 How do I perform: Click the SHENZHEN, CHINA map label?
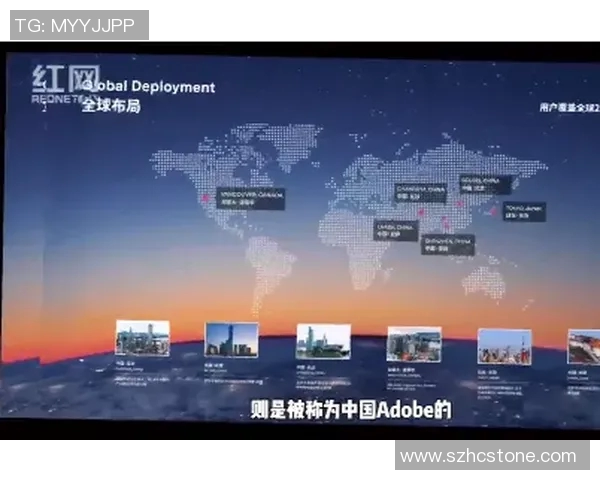click(448, 245)
